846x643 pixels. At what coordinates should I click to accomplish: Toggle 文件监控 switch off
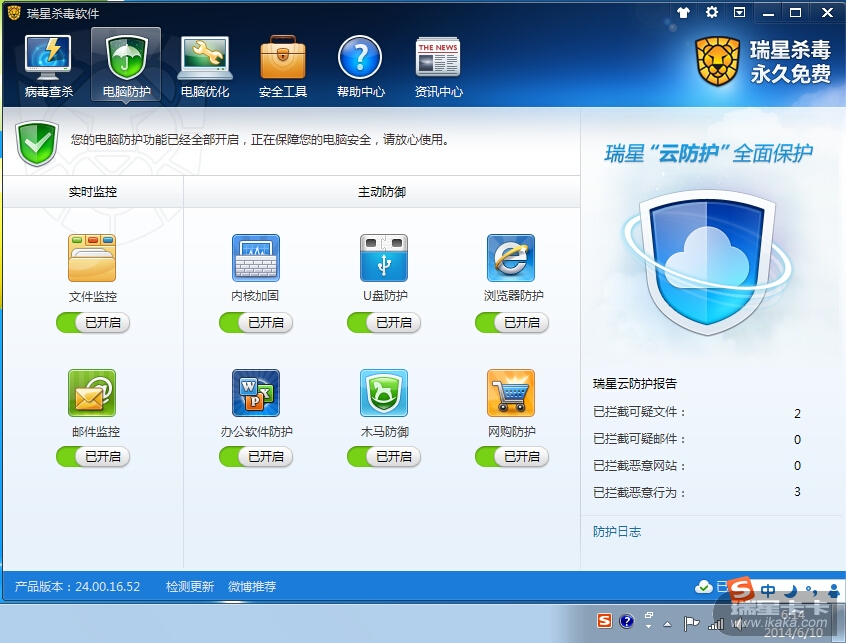point(93,323)
